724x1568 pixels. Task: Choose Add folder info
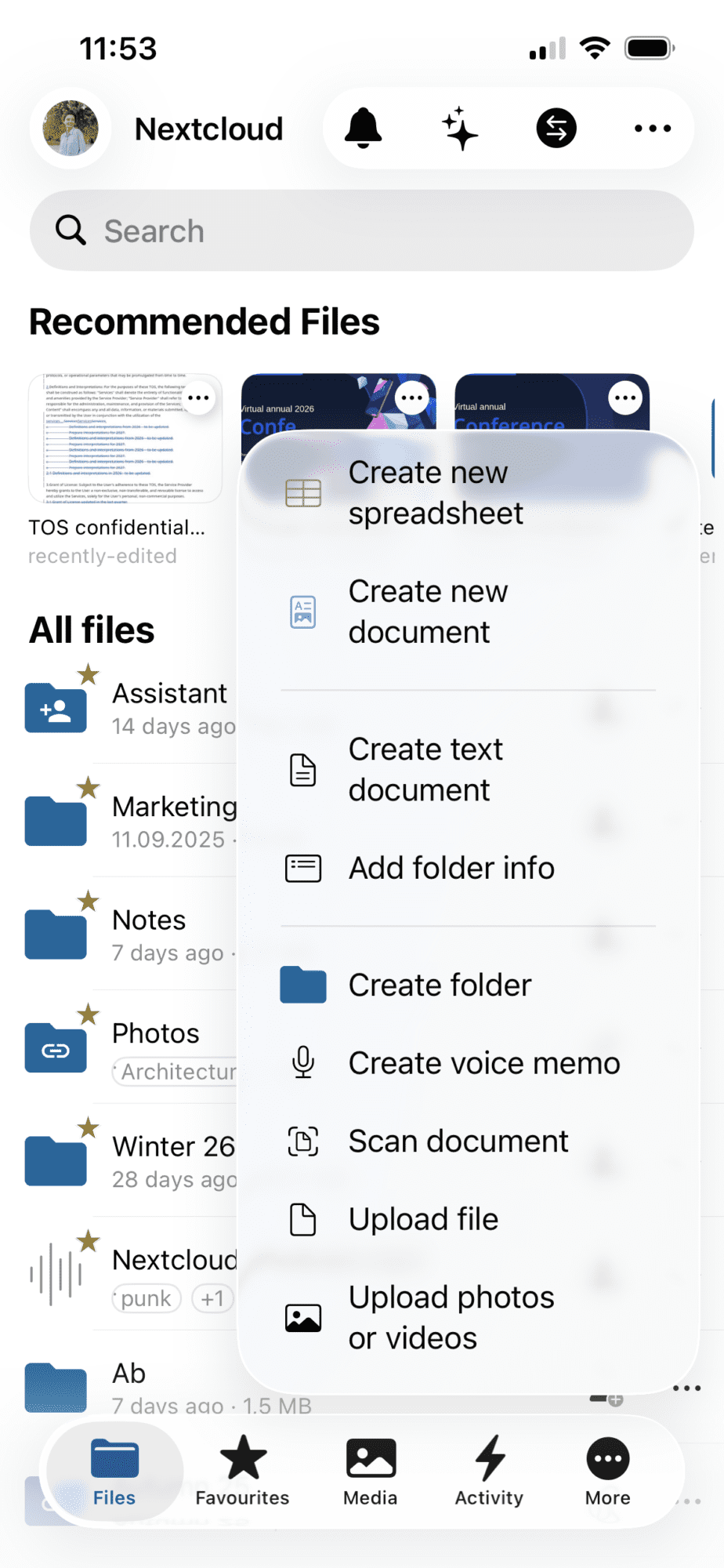pyautogui.click(x=451, y=869)
